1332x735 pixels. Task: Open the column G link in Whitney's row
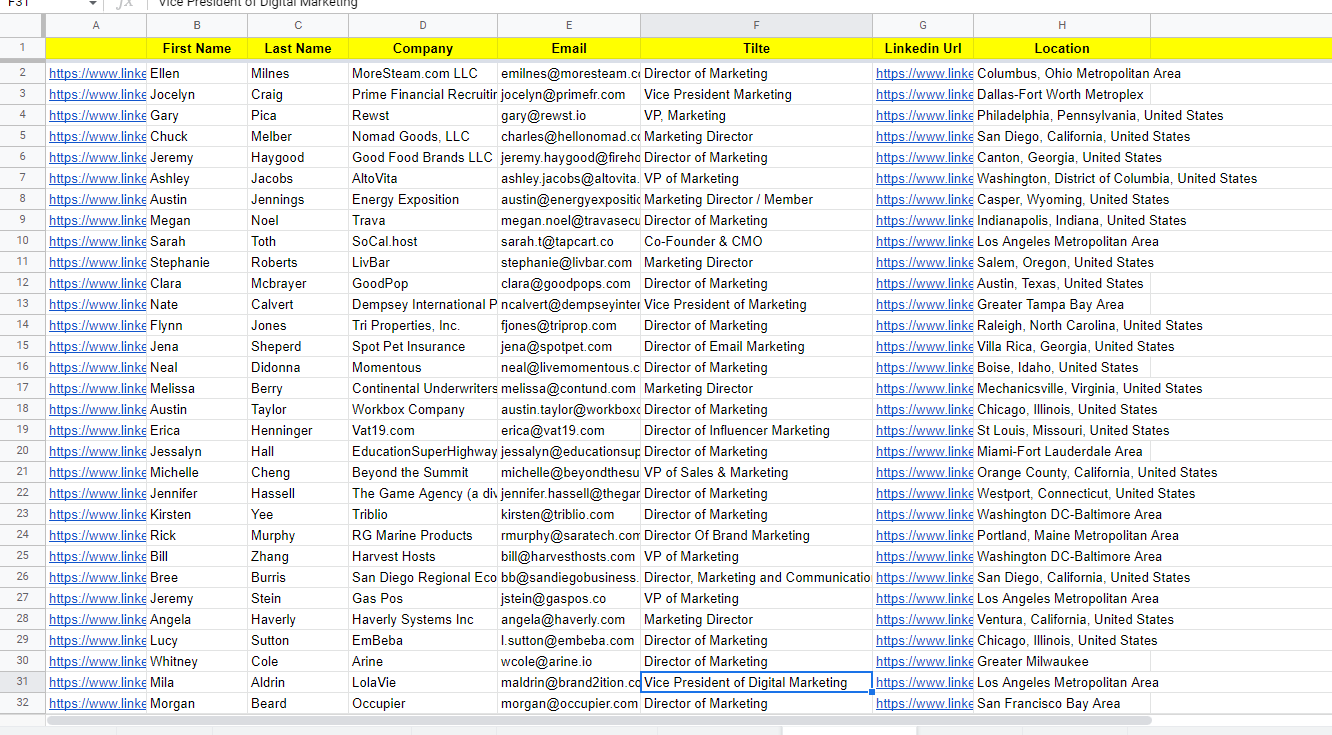[x=924, y=661]
